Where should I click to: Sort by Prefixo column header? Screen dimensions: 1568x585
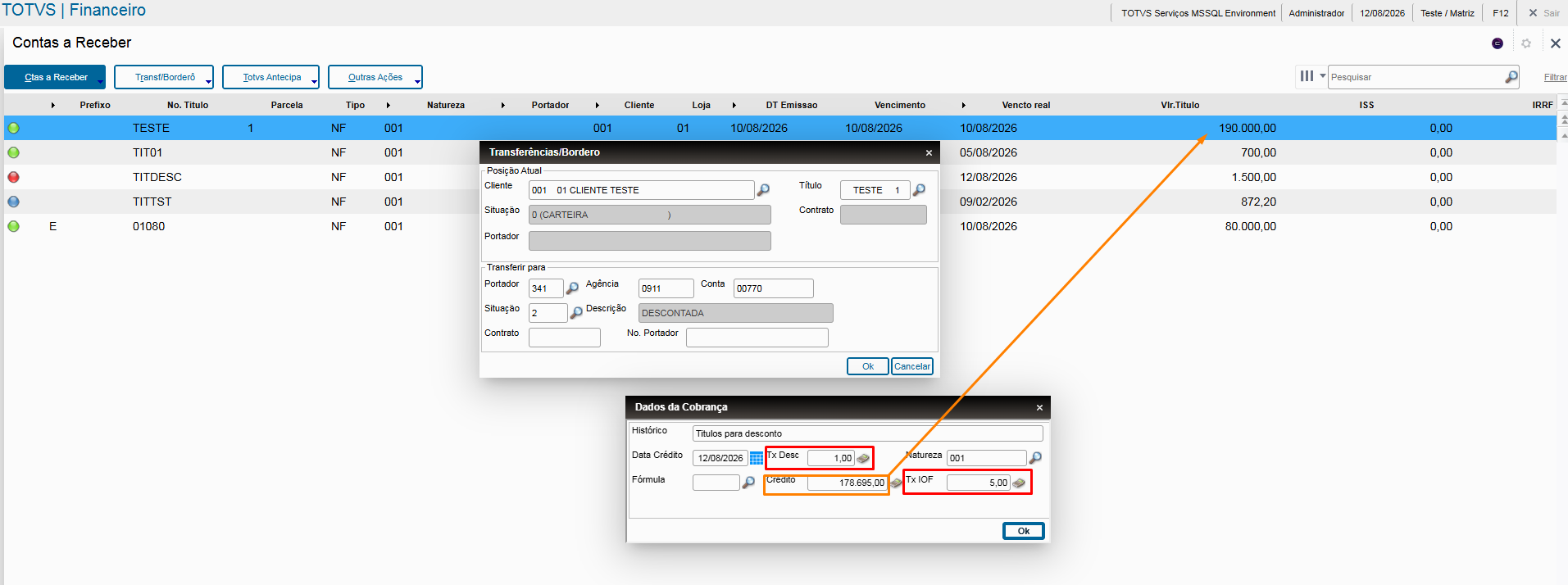click(95, 105)
